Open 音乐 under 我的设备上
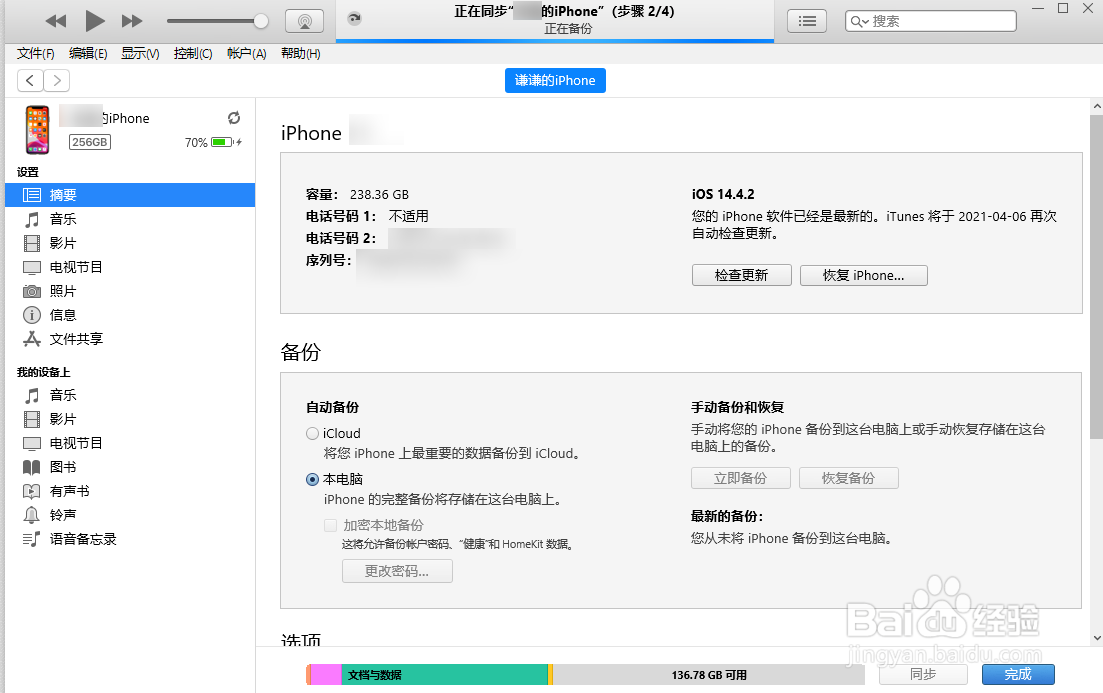This screenshot has width=1103, height=693. click(130, 395)
